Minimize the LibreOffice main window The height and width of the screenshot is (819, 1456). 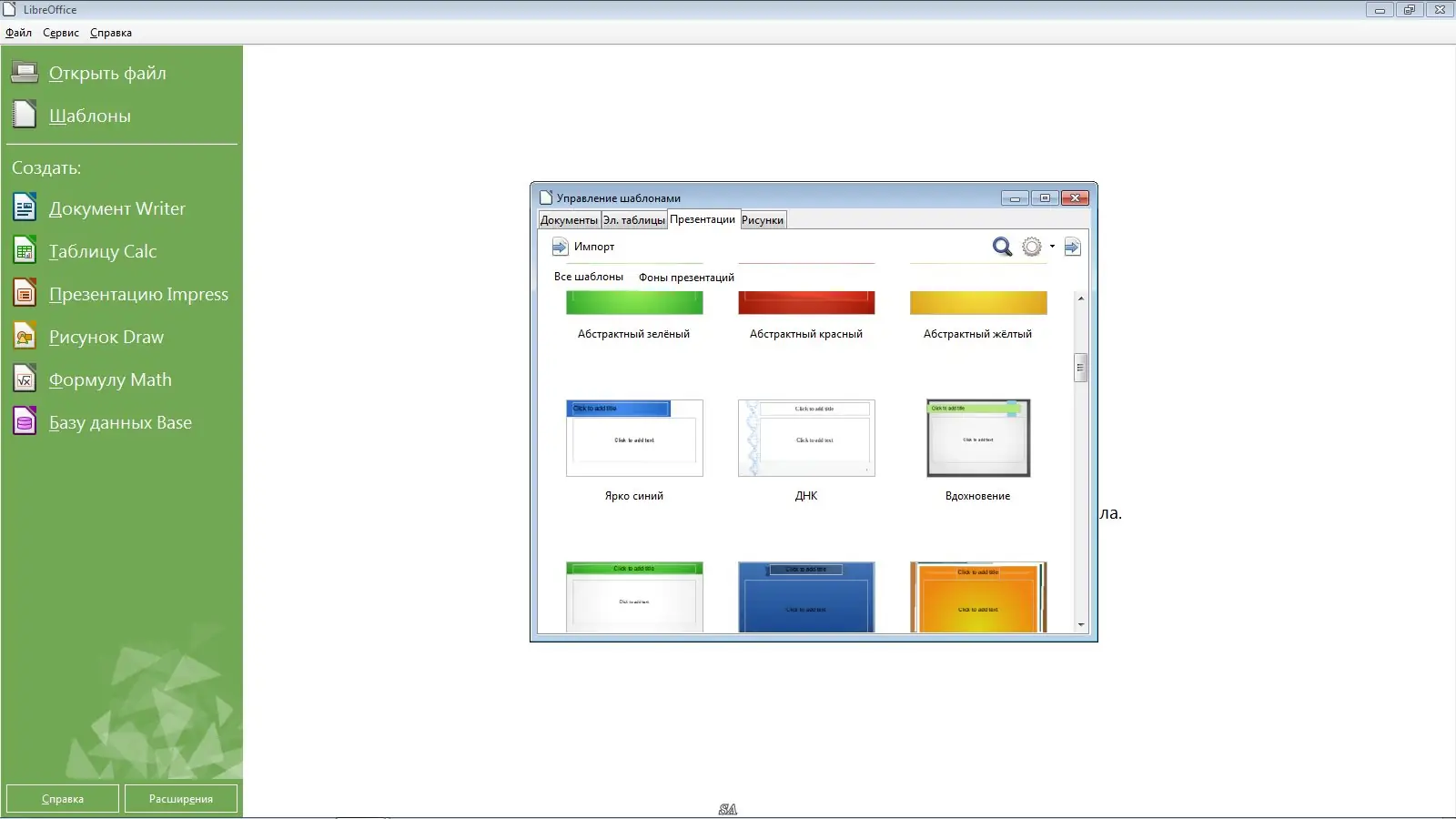(x=1380, y=10)
